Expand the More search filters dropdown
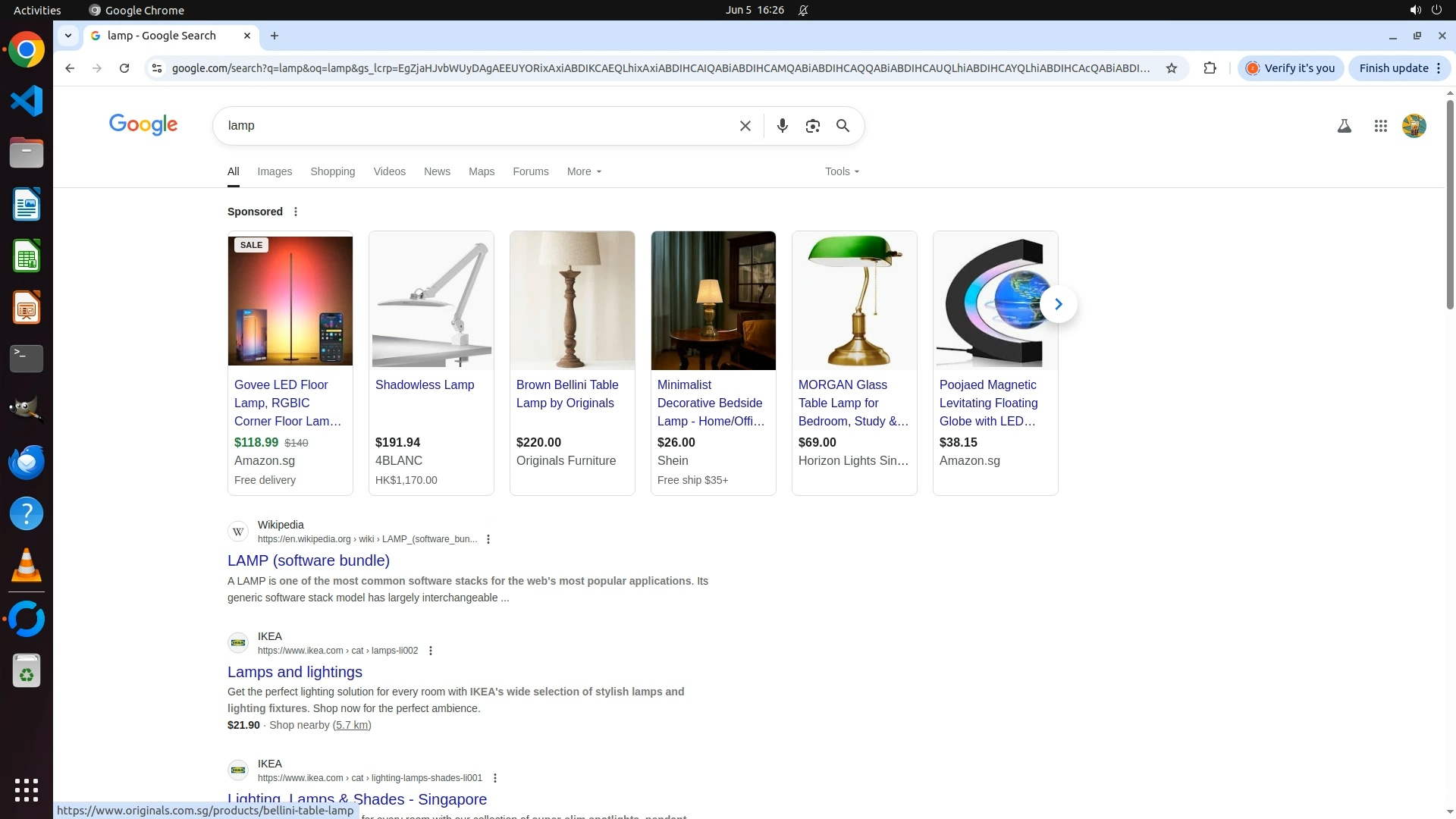The width and height of the screenshot is (1456, 819). [x=583, y=171]
